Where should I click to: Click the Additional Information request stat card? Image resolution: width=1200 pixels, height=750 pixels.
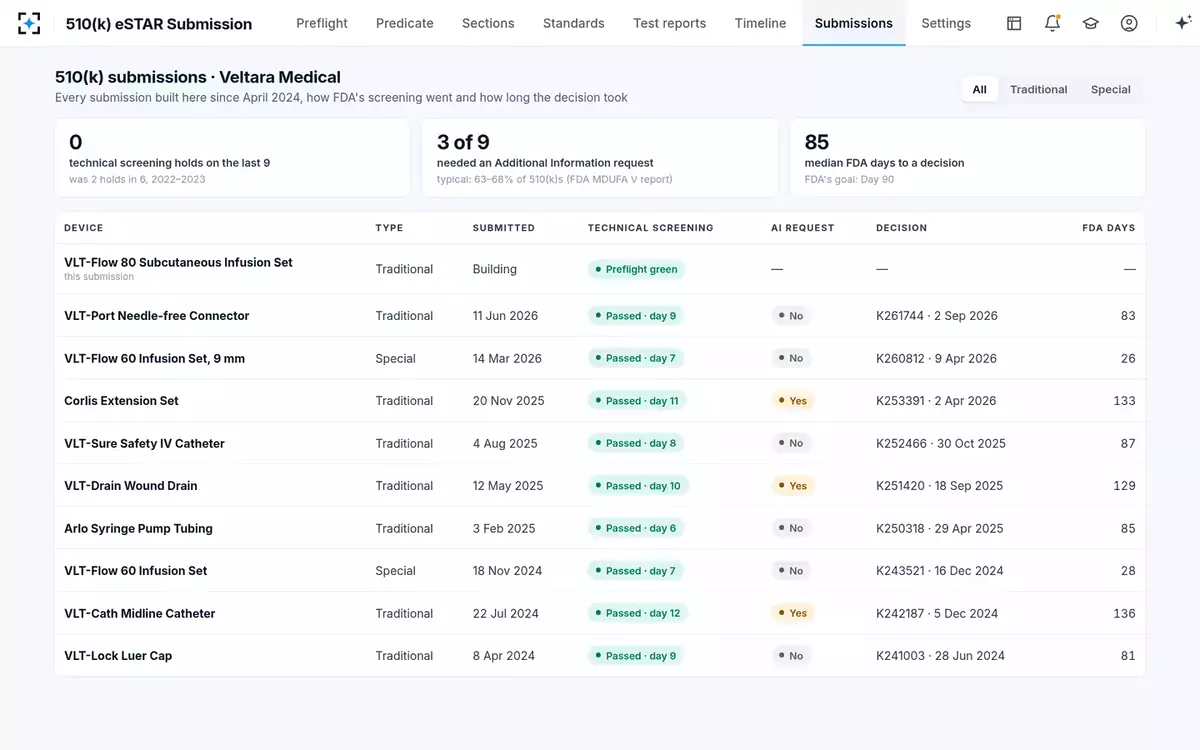[x=600, y=158]
